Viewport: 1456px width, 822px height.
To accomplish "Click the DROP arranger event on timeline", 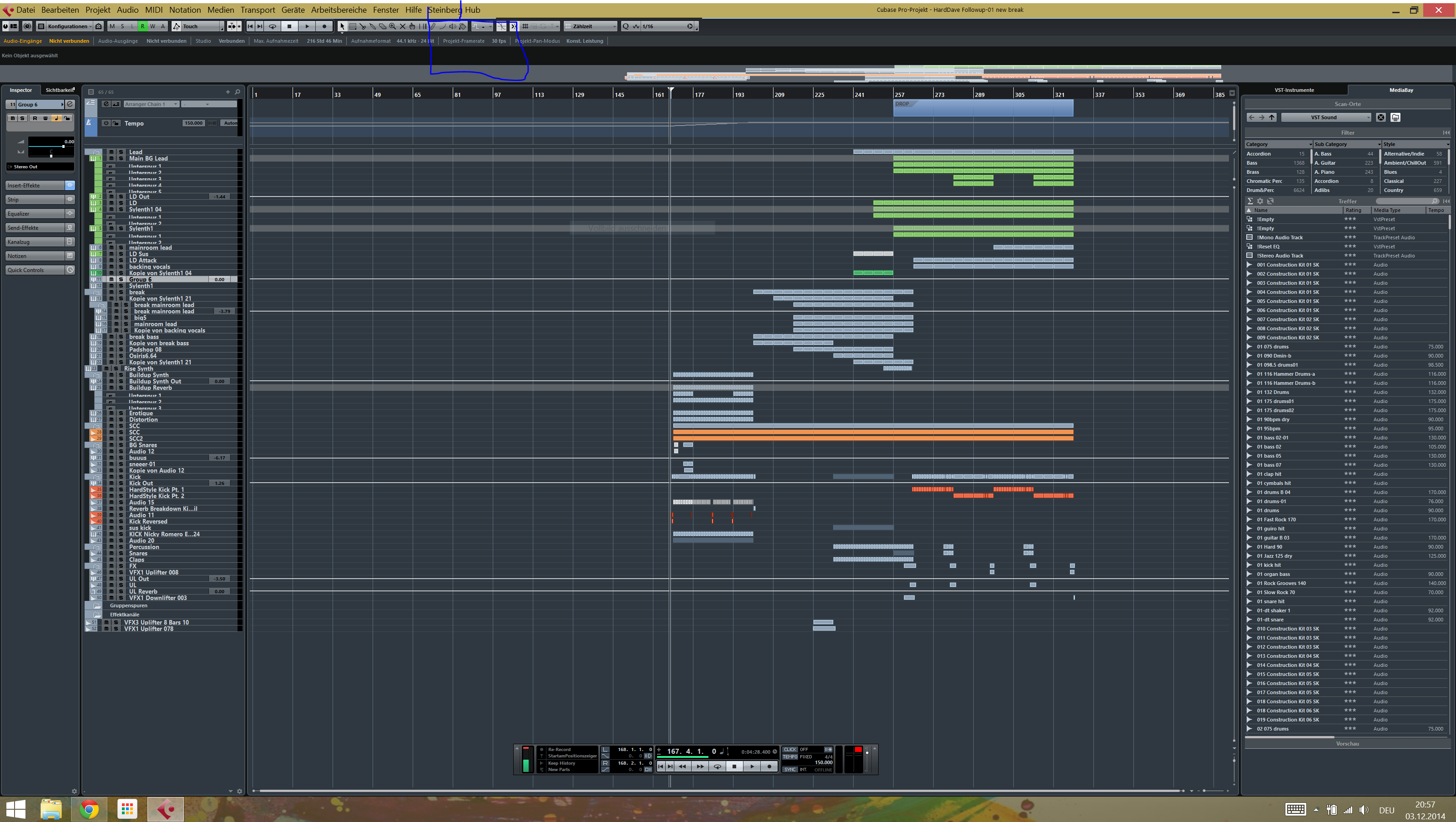I will point(982,107).
